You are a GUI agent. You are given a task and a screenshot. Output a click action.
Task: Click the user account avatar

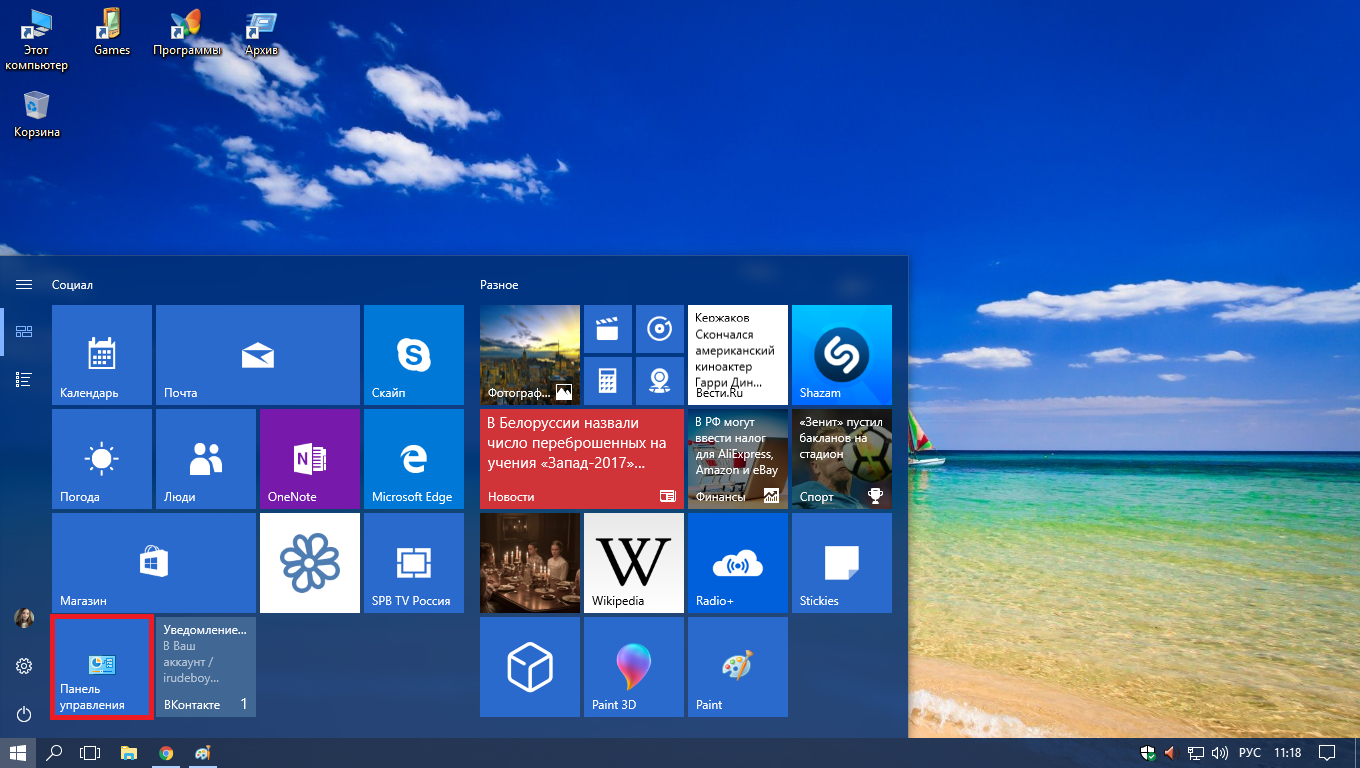(x=24, y=618)
